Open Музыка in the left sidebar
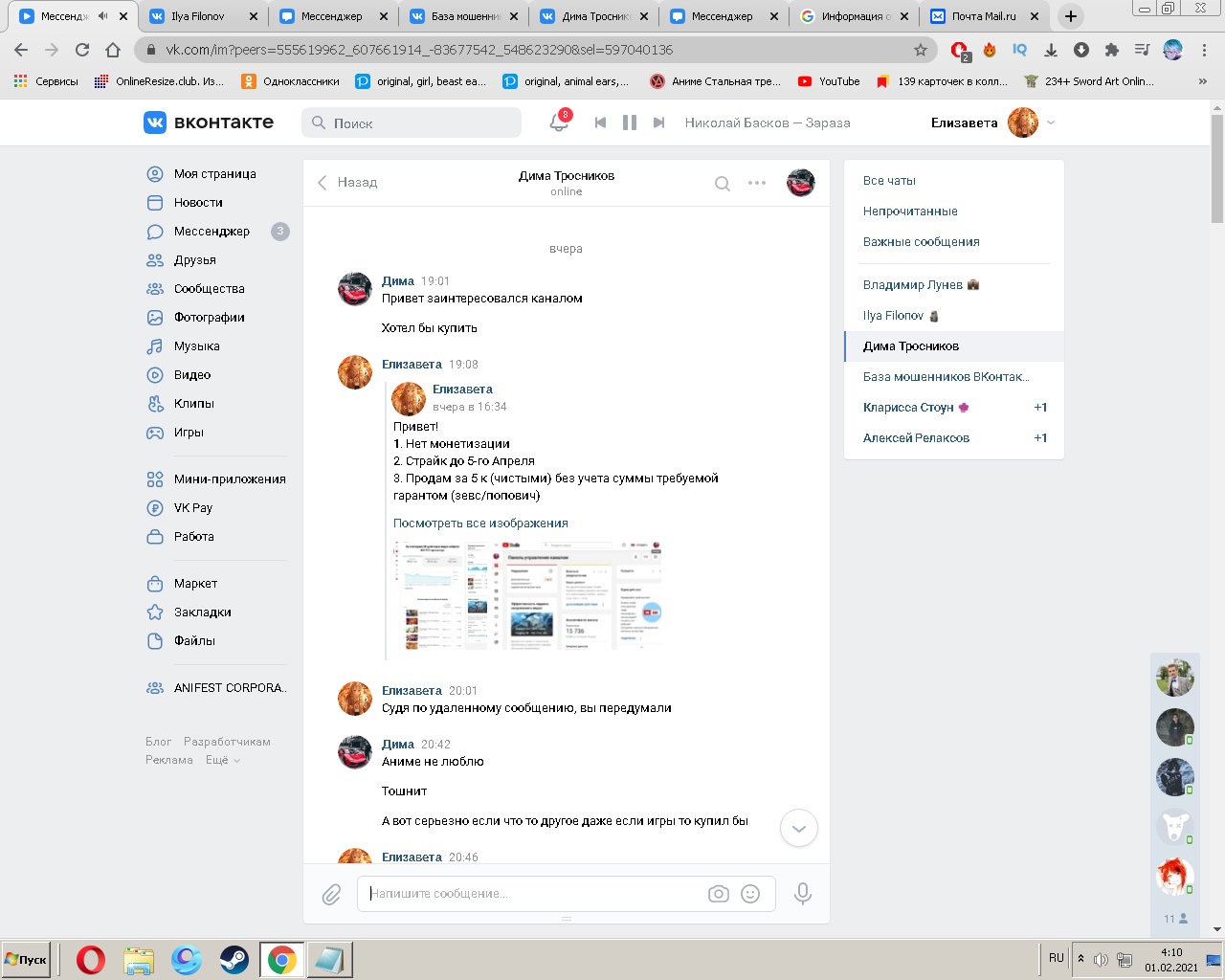This screenshot has height=980, width=1225. (197, 346)
